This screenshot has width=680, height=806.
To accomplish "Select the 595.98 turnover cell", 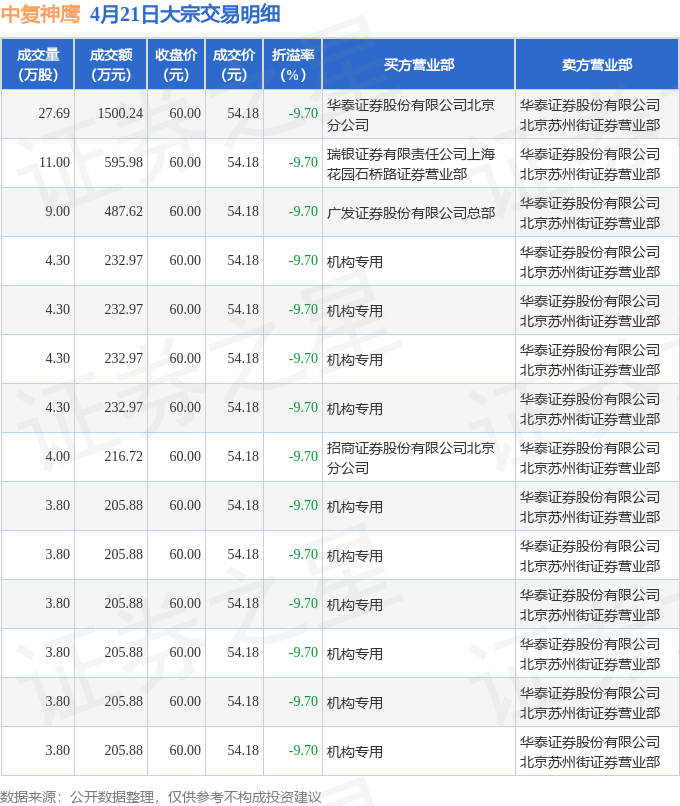I will coord(123,163).
